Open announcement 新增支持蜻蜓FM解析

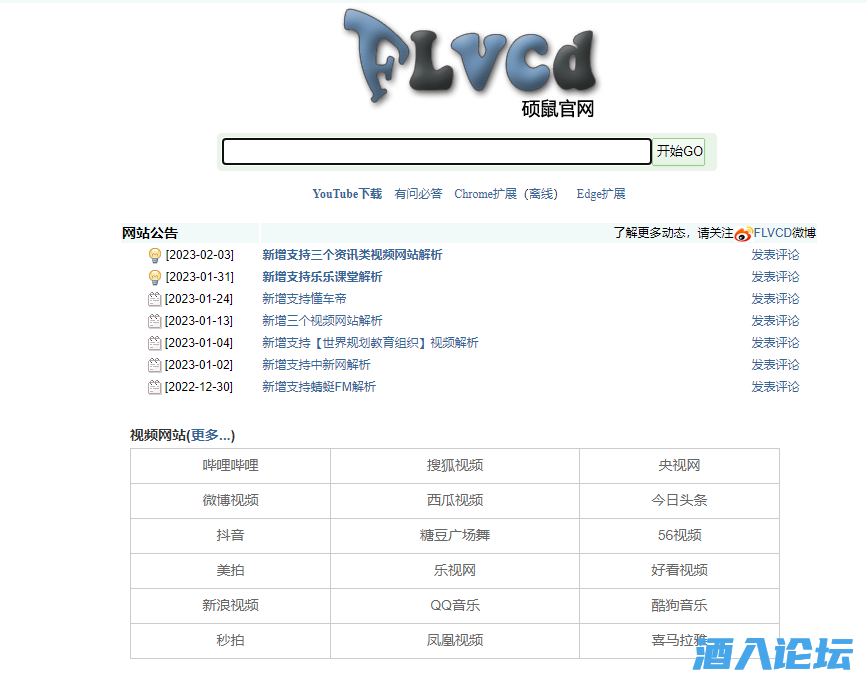pyautogui.click(x=319, y=388)
